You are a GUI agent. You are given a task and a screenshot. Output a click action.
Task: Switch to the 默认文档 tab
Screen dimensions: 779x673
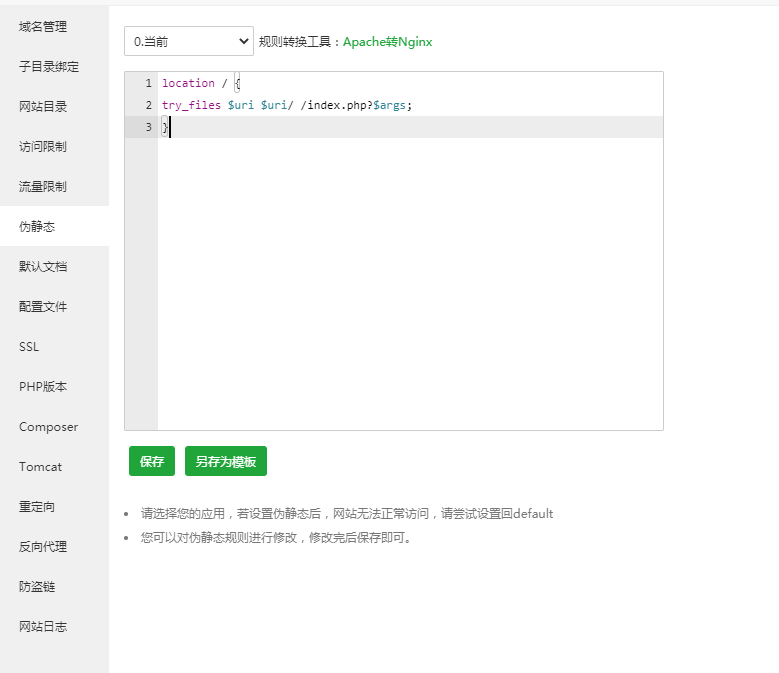(x=43, y=266)
